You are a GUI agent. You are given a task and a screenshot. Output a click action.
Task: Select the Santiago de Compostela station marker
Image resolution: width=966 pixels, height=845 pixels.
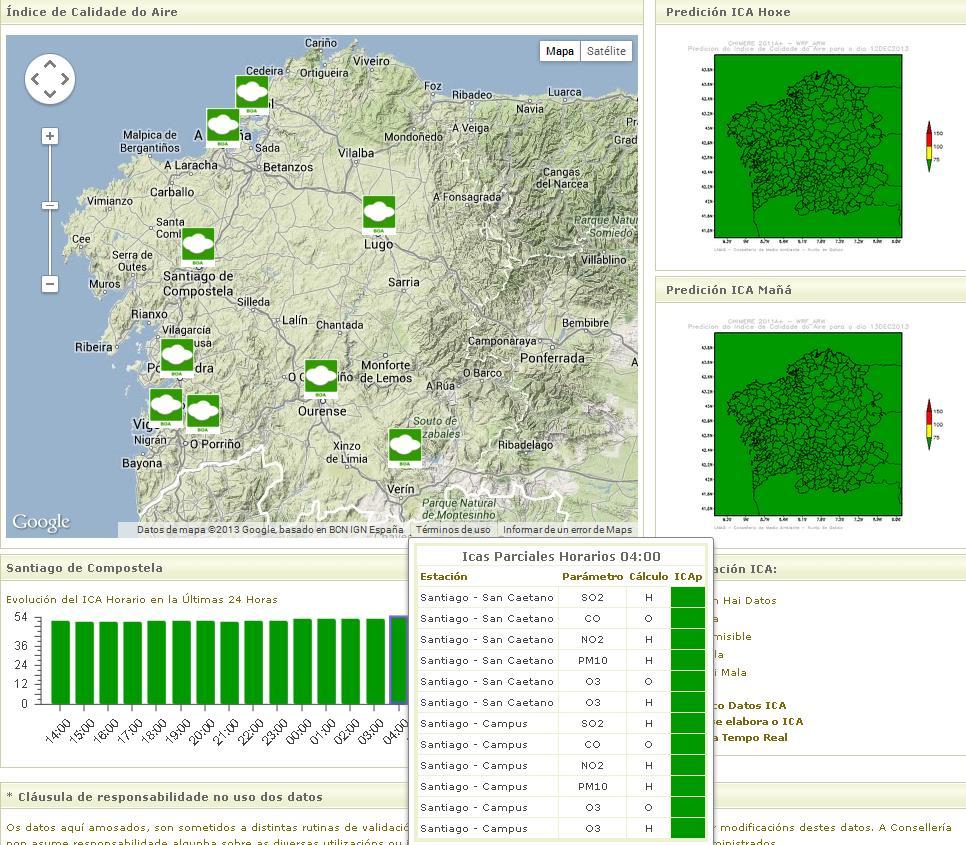coord(198,247)
